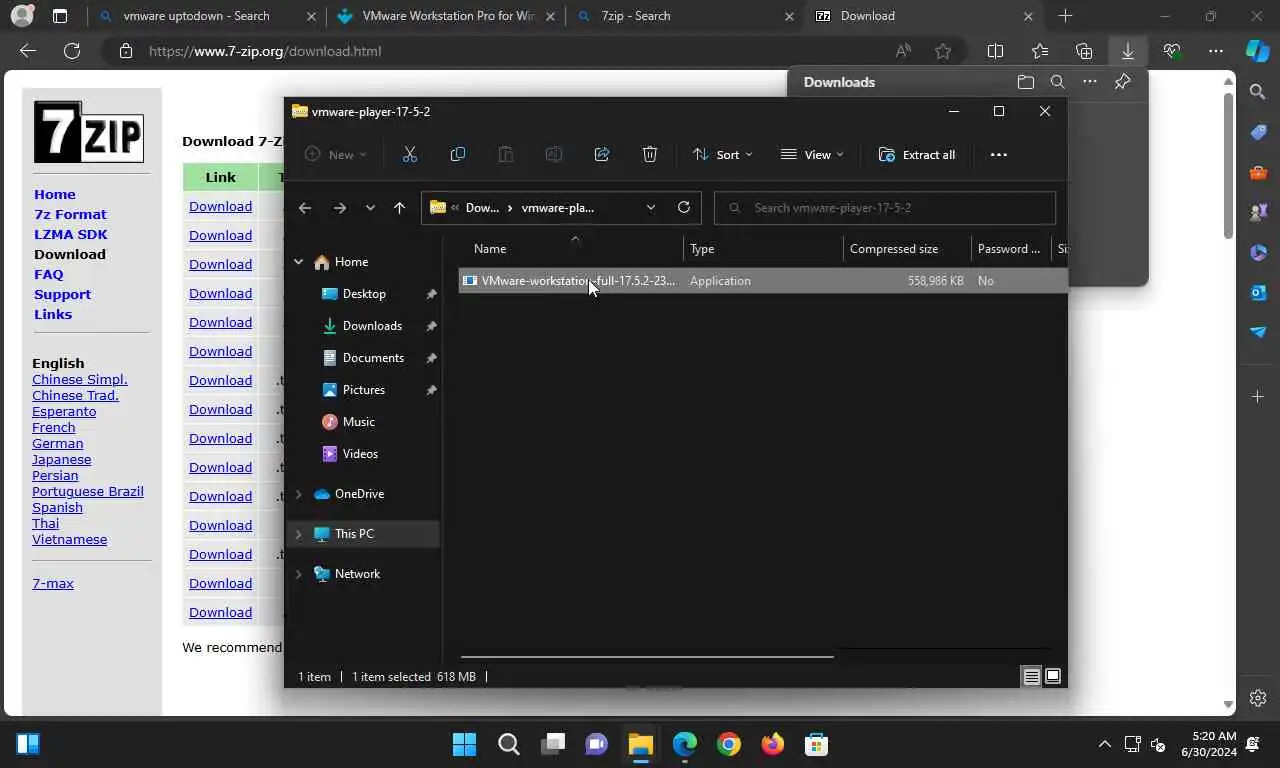Viewport: 1280px width, 768px height.
Task: Open downloads folder icon in Downloads panel
Action: point(1025,82)
